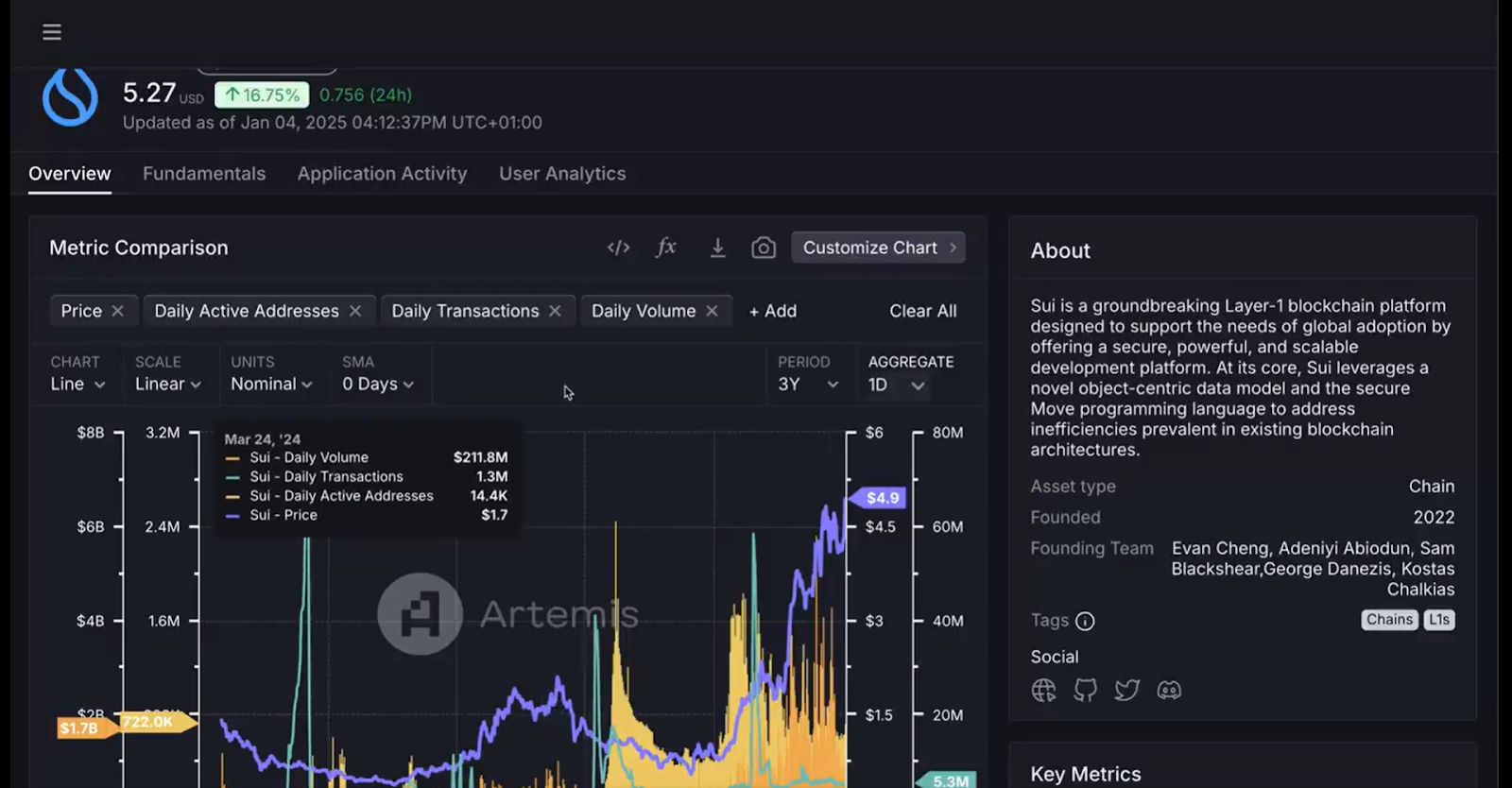Click the Chains tag

(x=1389, y=620)
